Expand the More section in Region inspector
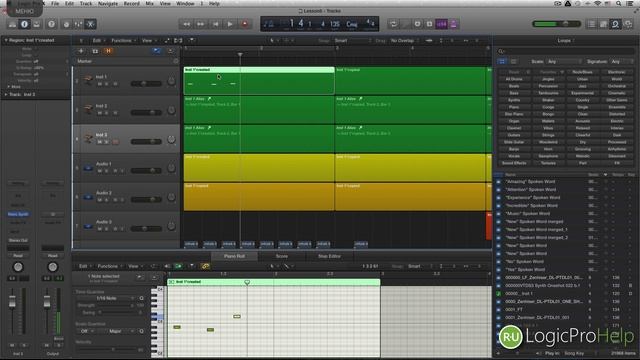The width and height of the screenshot is (640, 360). click(x=8, y=87)
